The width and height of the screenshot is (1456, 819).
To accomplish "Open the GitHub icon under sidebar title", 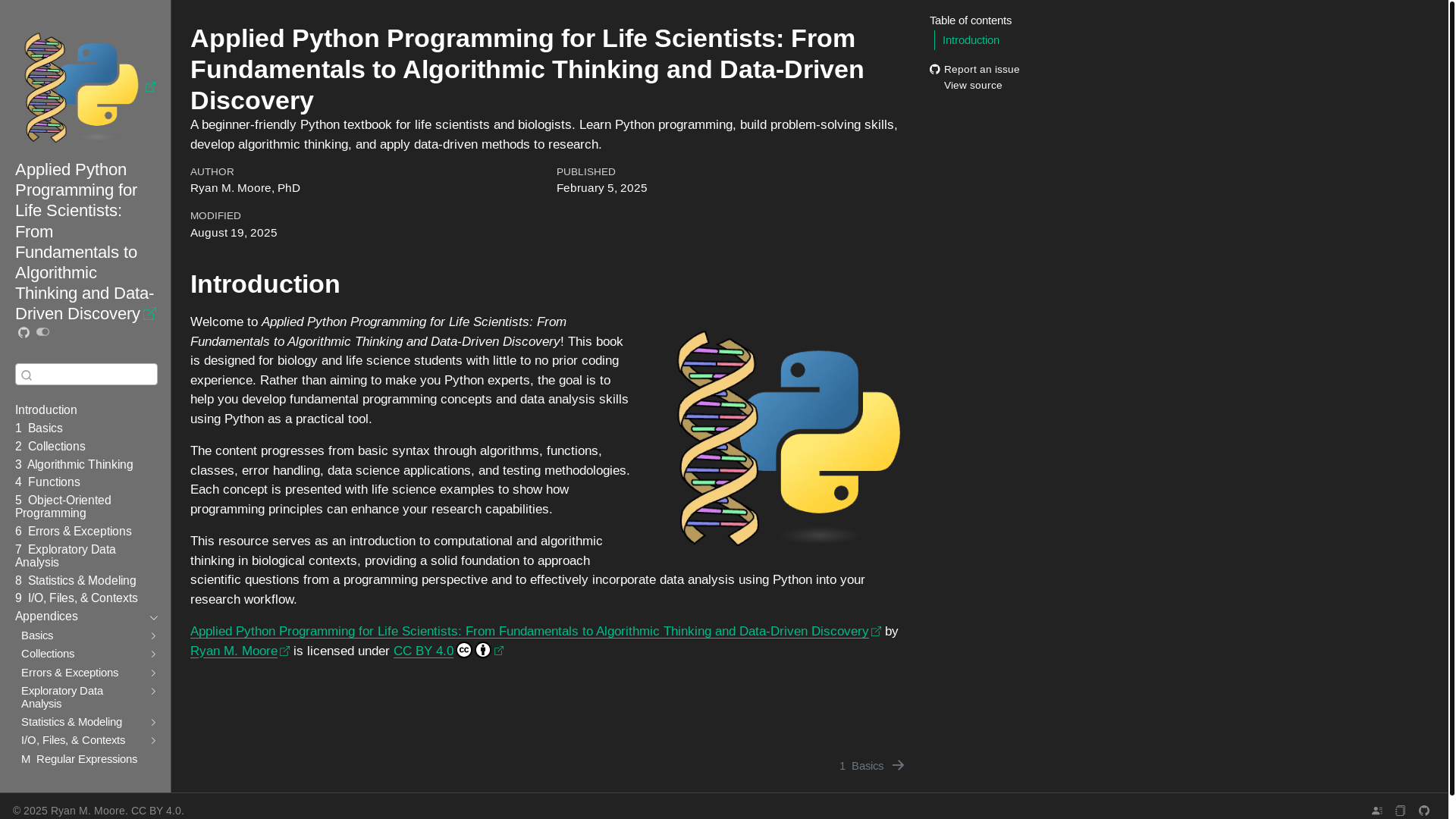I will pos(24,333).
